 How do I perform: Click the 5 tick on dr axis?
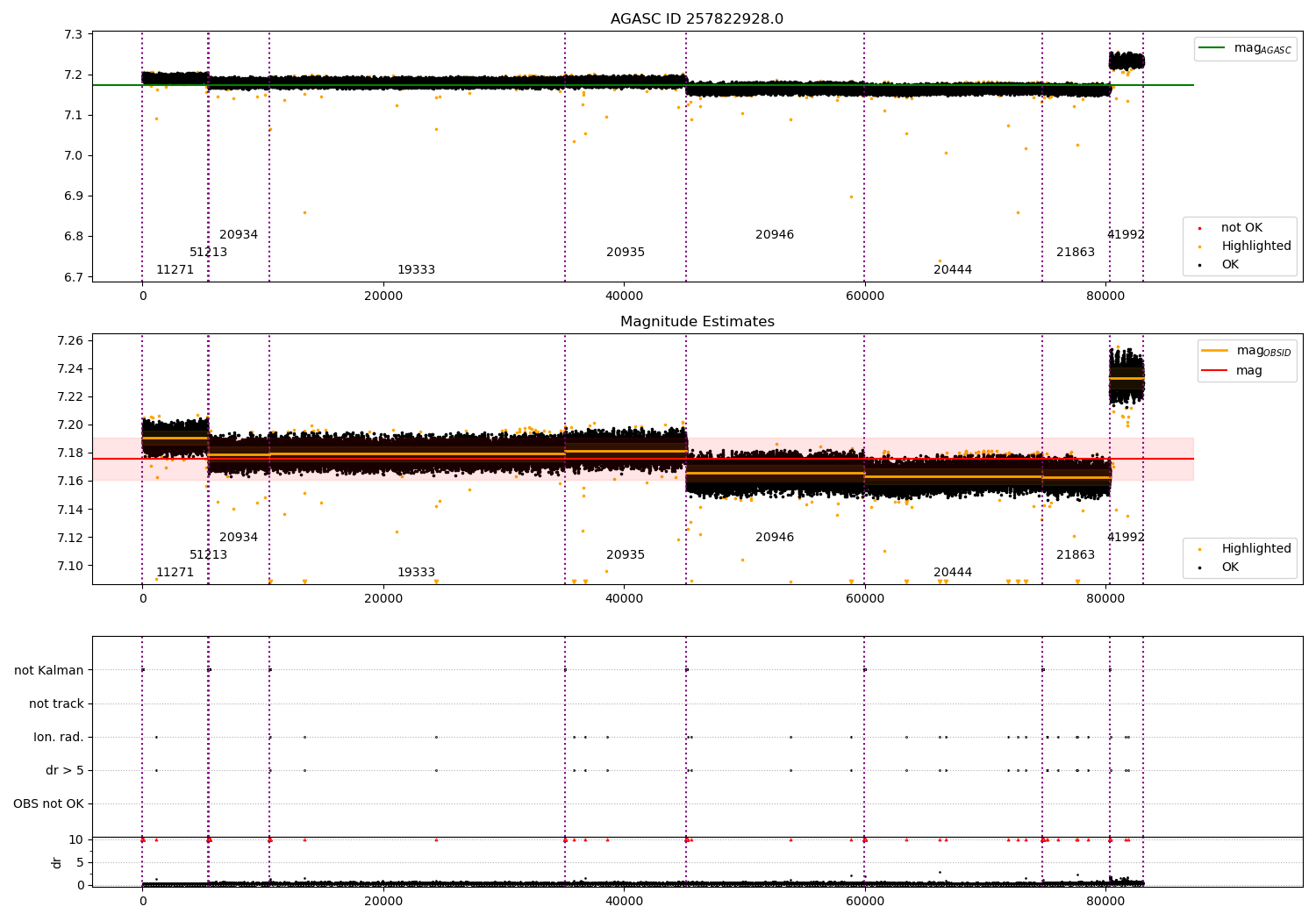point(80,863)
